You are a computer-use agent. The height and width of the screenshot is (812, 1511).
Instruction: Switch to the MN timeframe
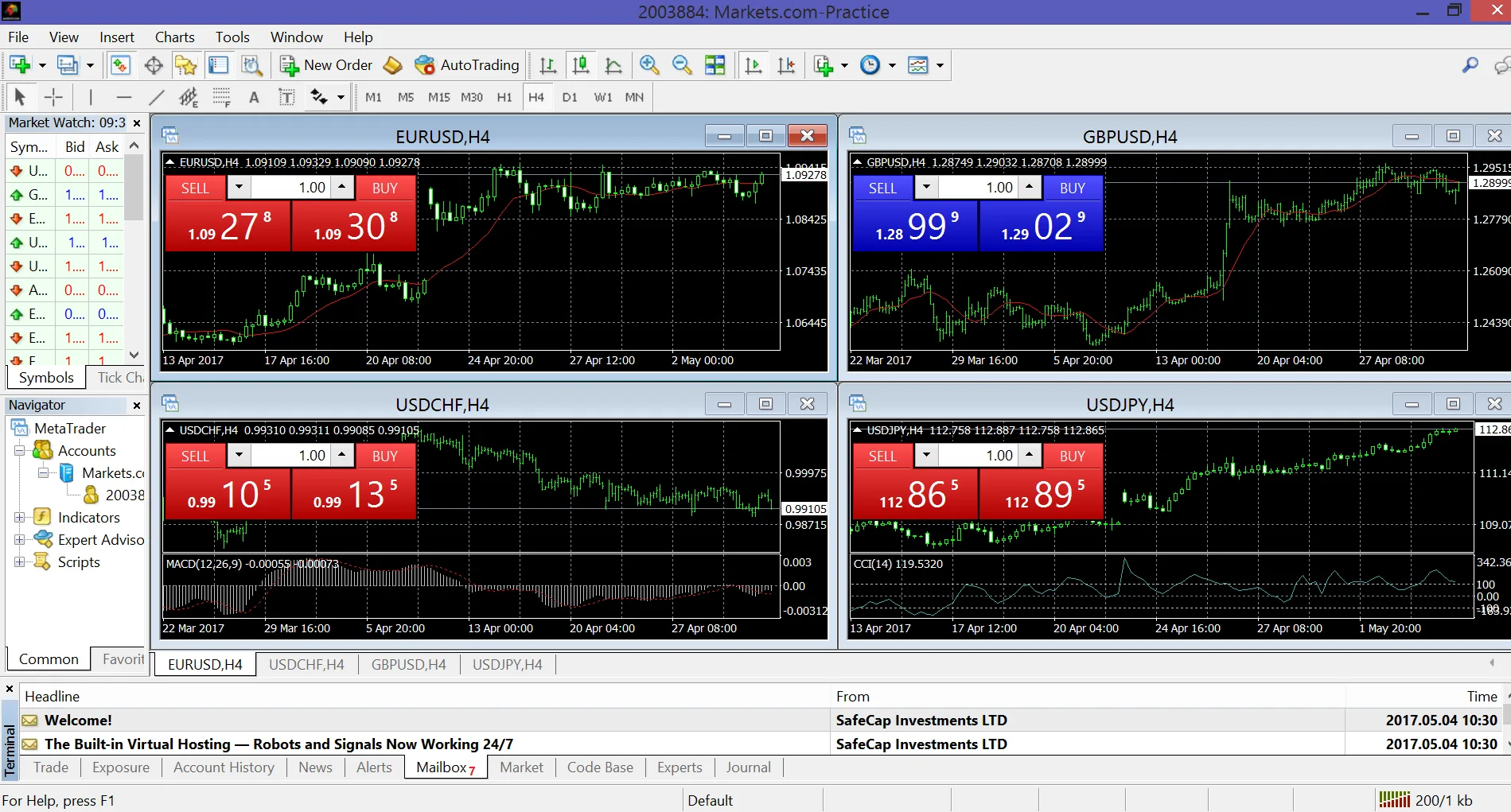pyautogui.click(x=634, y=97)
